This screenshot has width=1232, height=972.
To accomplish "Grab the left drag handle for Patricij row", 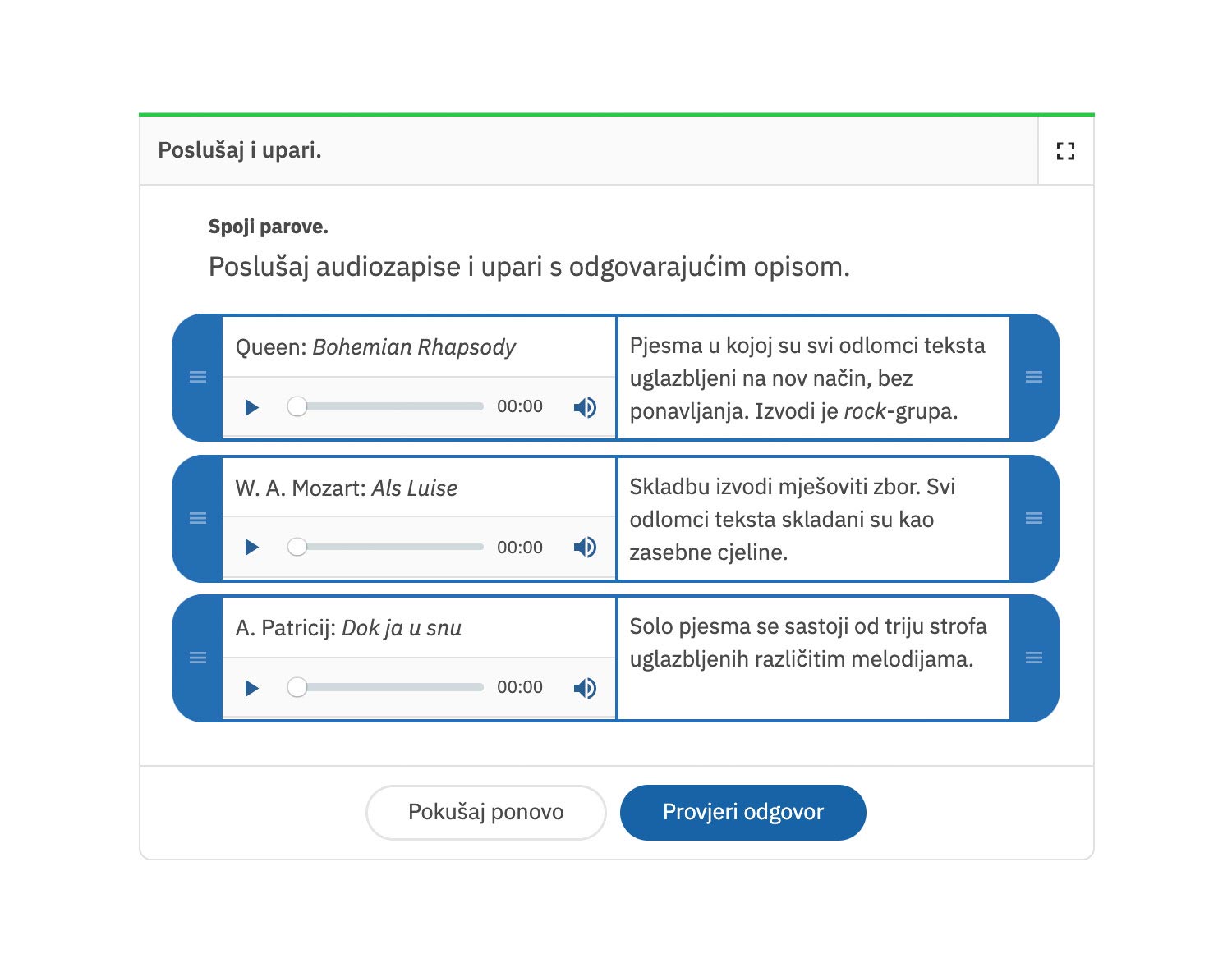I will click(x=198, y=658).
